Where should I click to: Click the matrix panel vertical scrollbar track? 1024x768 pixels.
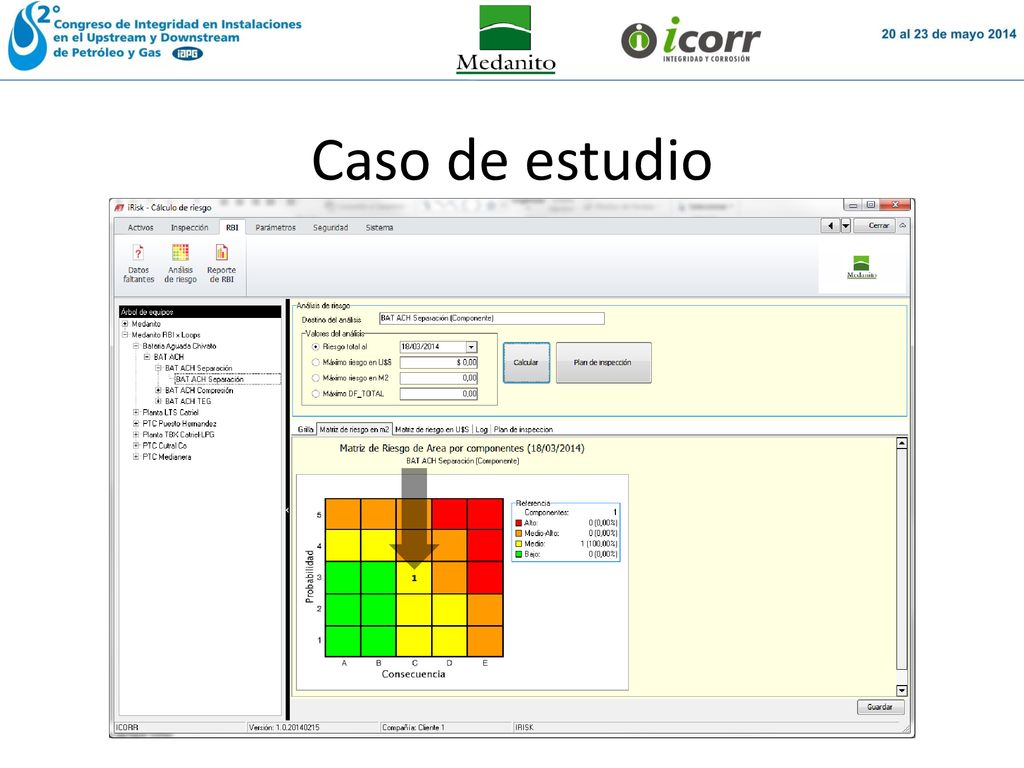(x=901, y=567)
